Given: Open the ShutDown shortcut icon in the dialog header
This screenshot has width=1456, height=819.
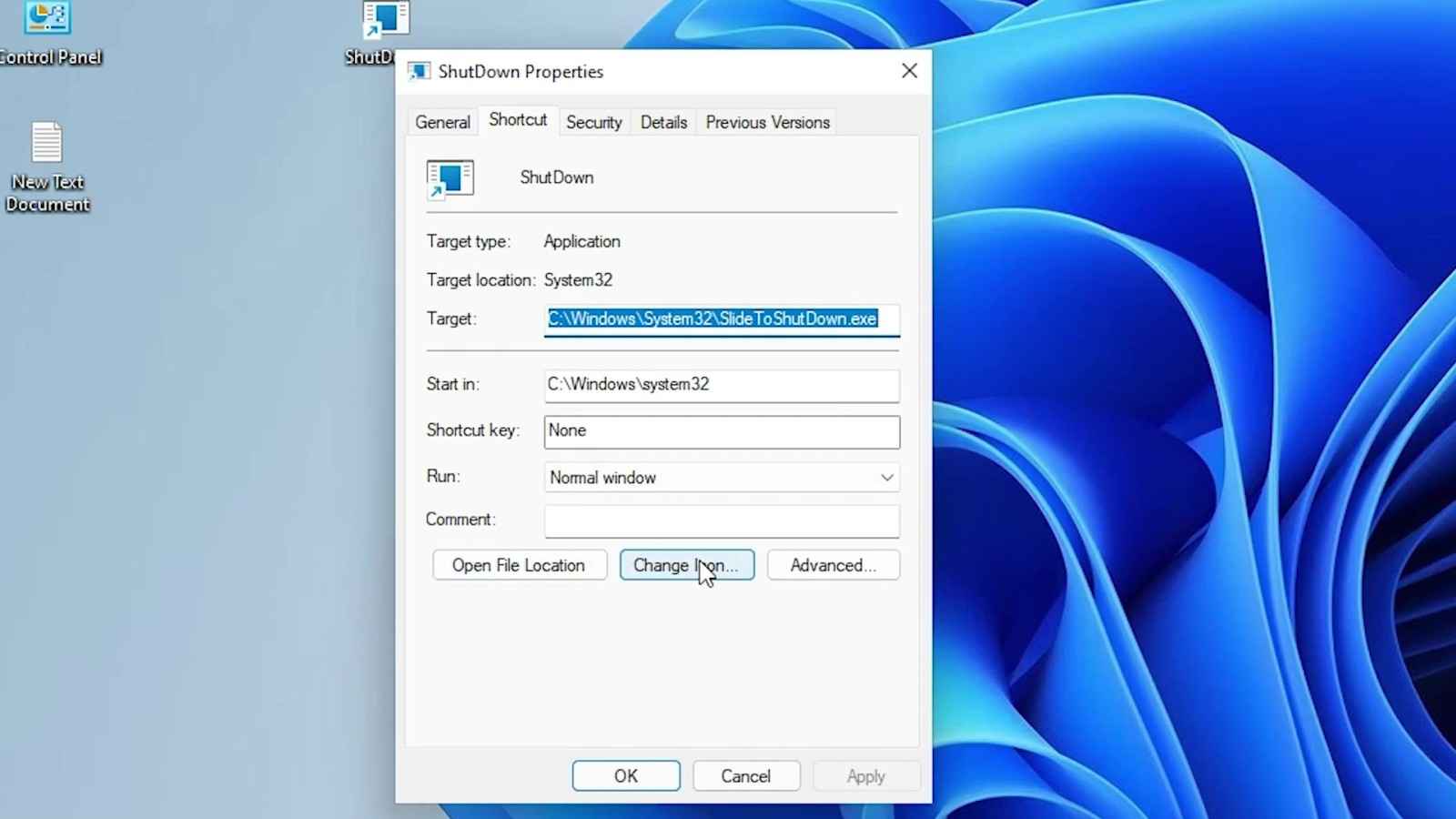Looking at the screenshot, I should 450,178.
